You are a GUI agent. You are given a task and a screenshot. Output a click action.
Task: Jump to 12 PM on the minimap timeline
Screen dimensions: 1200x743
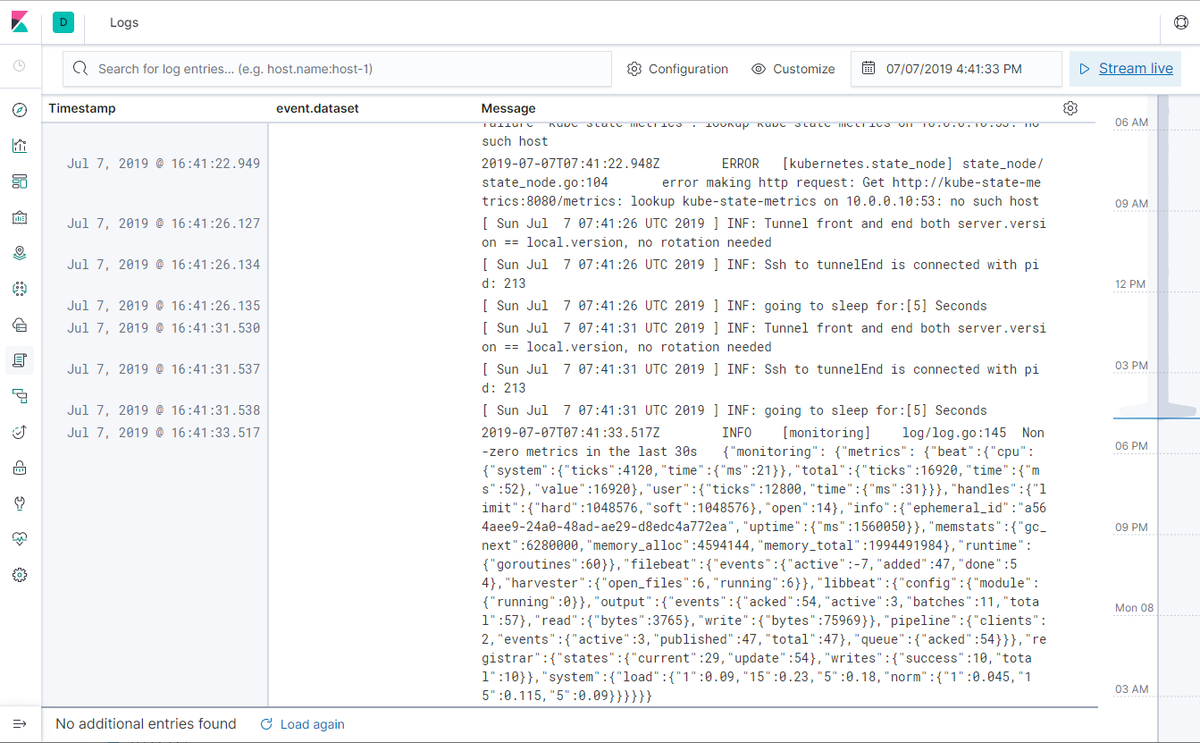[x=1131, y=284]
